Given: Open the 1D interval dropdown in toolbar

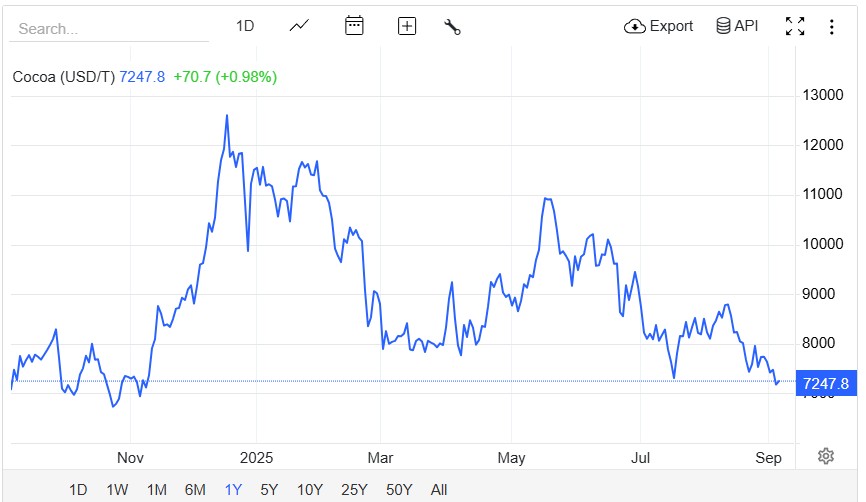Looking at the screenshot, I should click(245, 26).
